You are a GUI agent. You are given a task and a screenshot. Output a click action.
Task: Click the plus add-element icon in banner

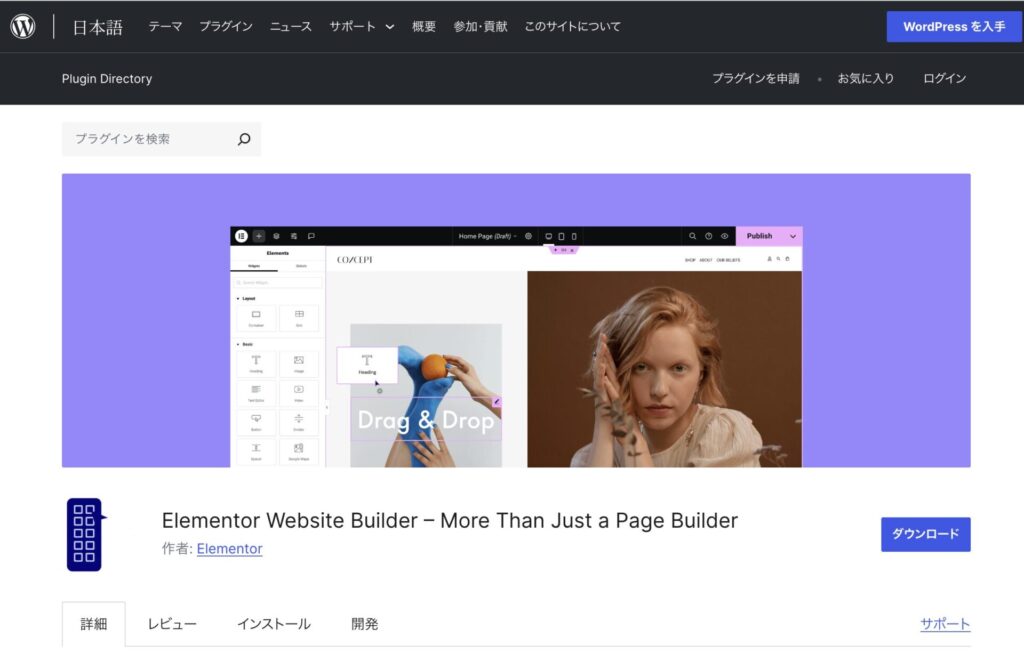pyautogui.click(x=259, y=236)
